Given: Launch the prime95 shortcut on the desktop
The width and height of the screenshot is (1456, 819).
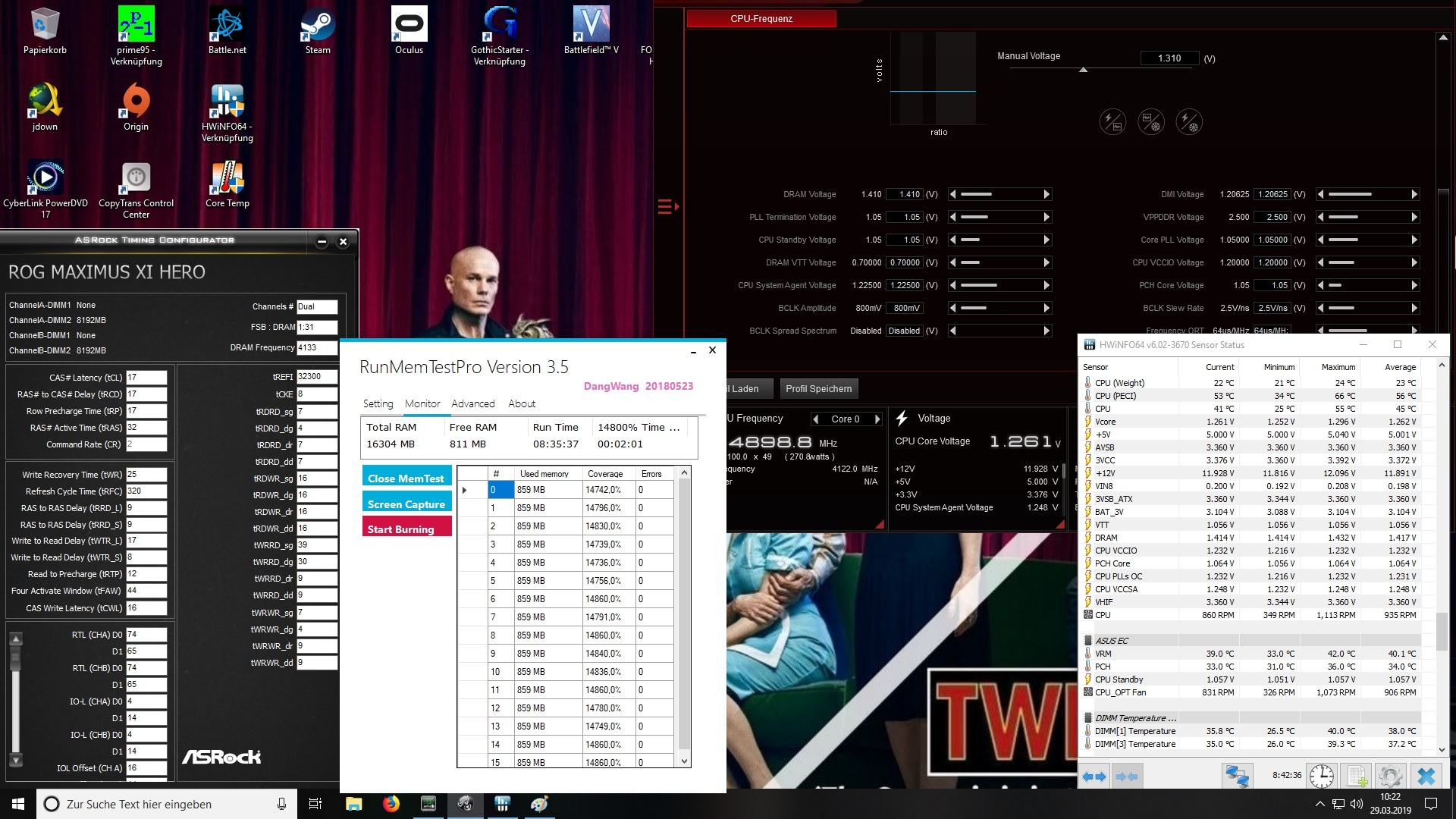Looking at the screenshot, I should pos(136,36).
